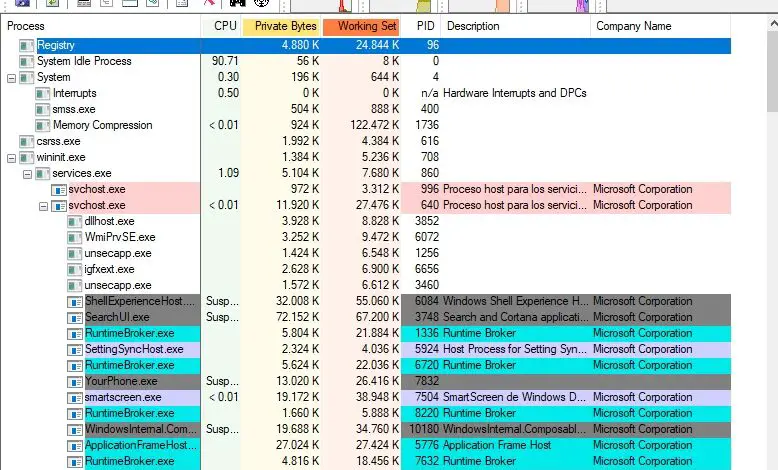The height and width of the screenshot is (470, 778).
Task: Sort by Private Bytes column header
Action: pyautogui.click(x=282, y=26)
